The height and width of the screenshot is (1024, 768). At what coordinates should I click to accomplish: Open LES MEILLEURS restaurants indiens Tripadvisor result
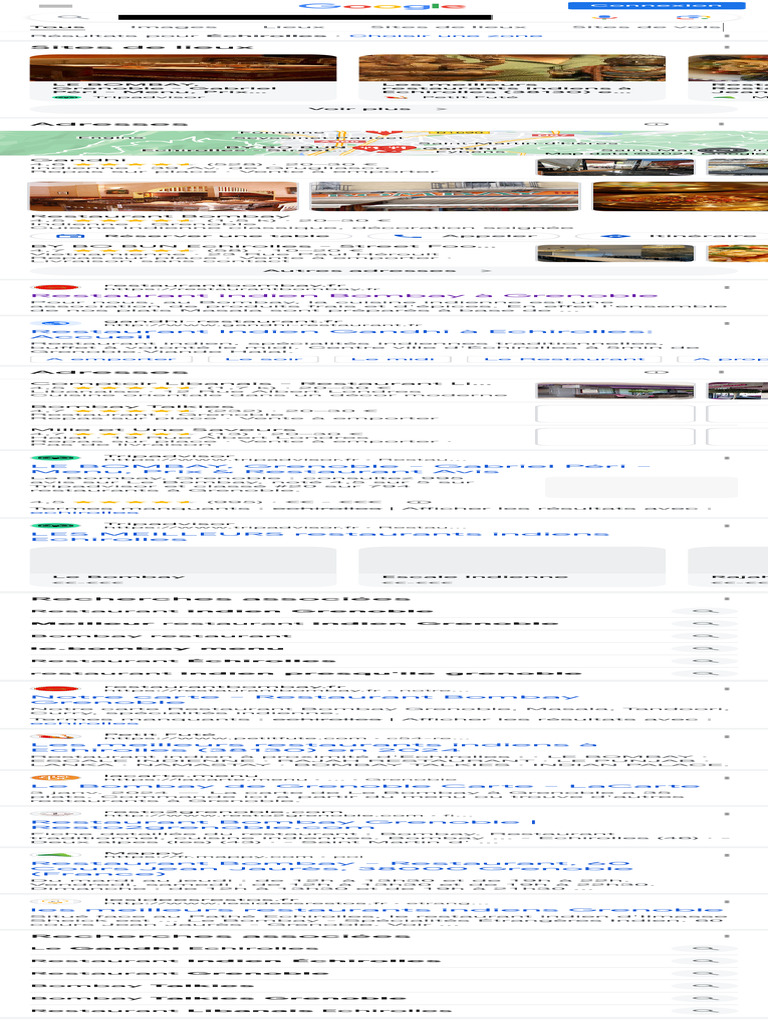coord(320,537)
